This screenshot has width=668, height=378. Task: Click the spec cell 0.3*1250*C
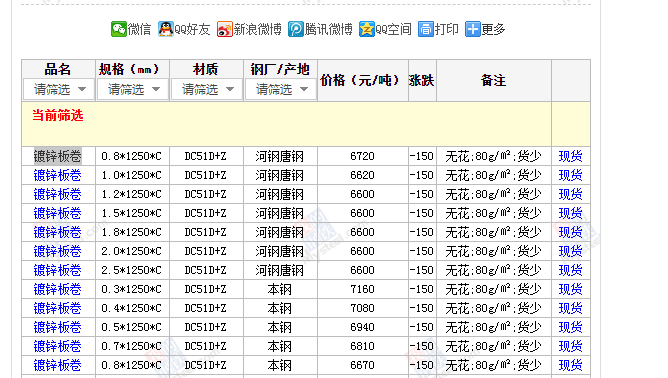pos(132,289)
